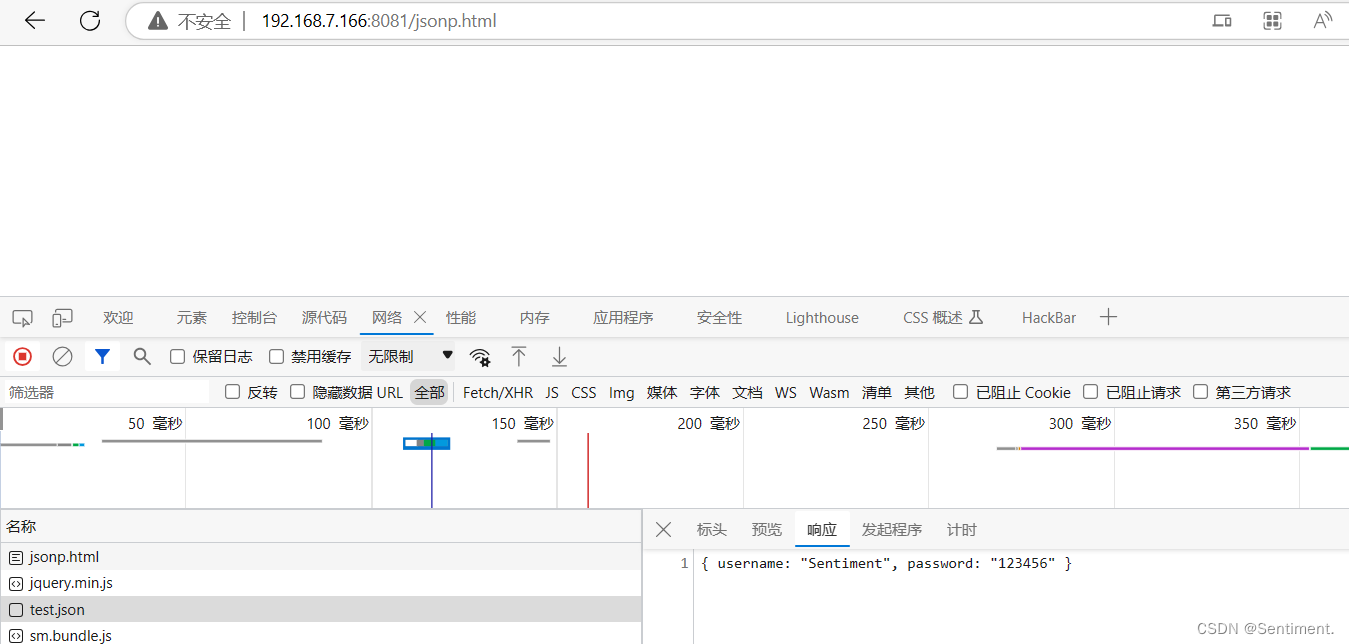Open the not-secure warning icon in address bar

click(156, 21)
